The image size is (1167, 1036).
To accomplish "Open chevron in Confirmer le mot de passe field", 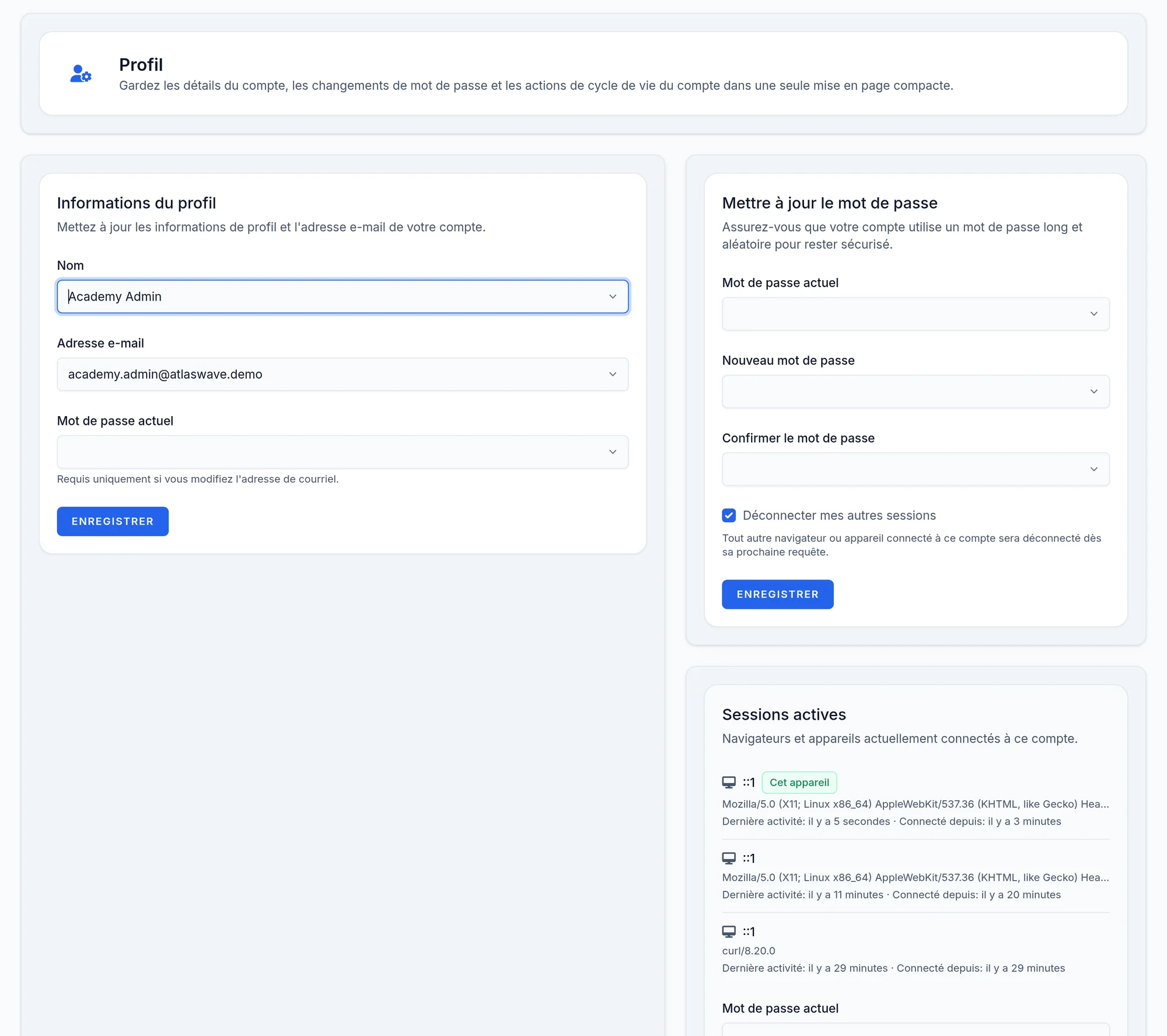I will 1094,469.
